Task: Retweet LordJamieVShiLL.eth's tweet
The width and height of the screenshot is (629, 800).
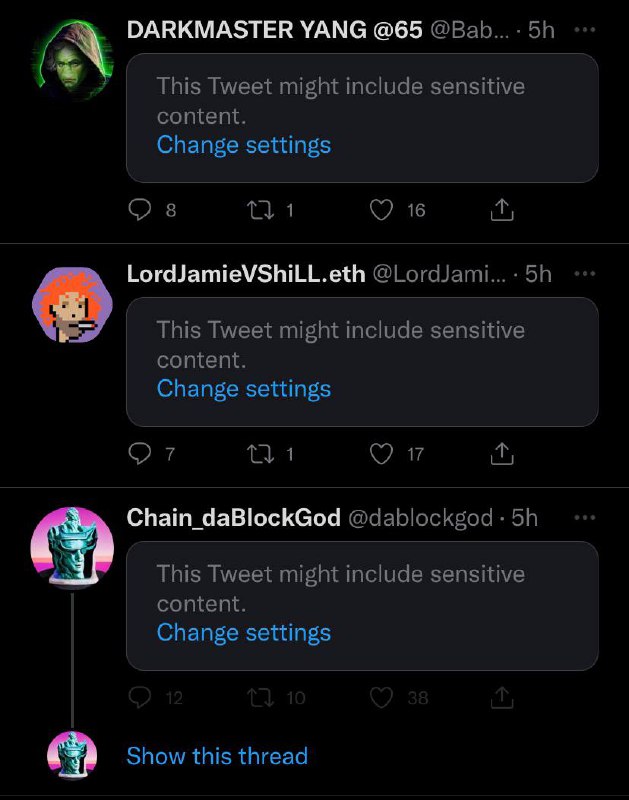Action: pos(261,454)
